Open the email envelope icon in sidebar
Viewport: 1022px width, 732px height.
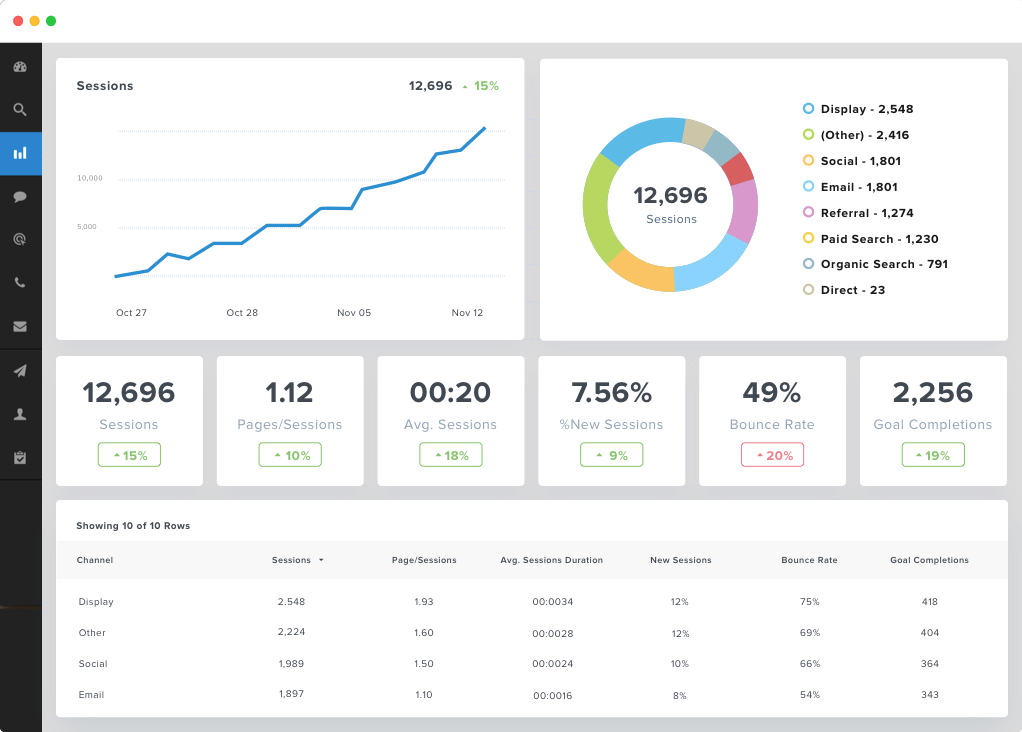[x=20, y=326]
